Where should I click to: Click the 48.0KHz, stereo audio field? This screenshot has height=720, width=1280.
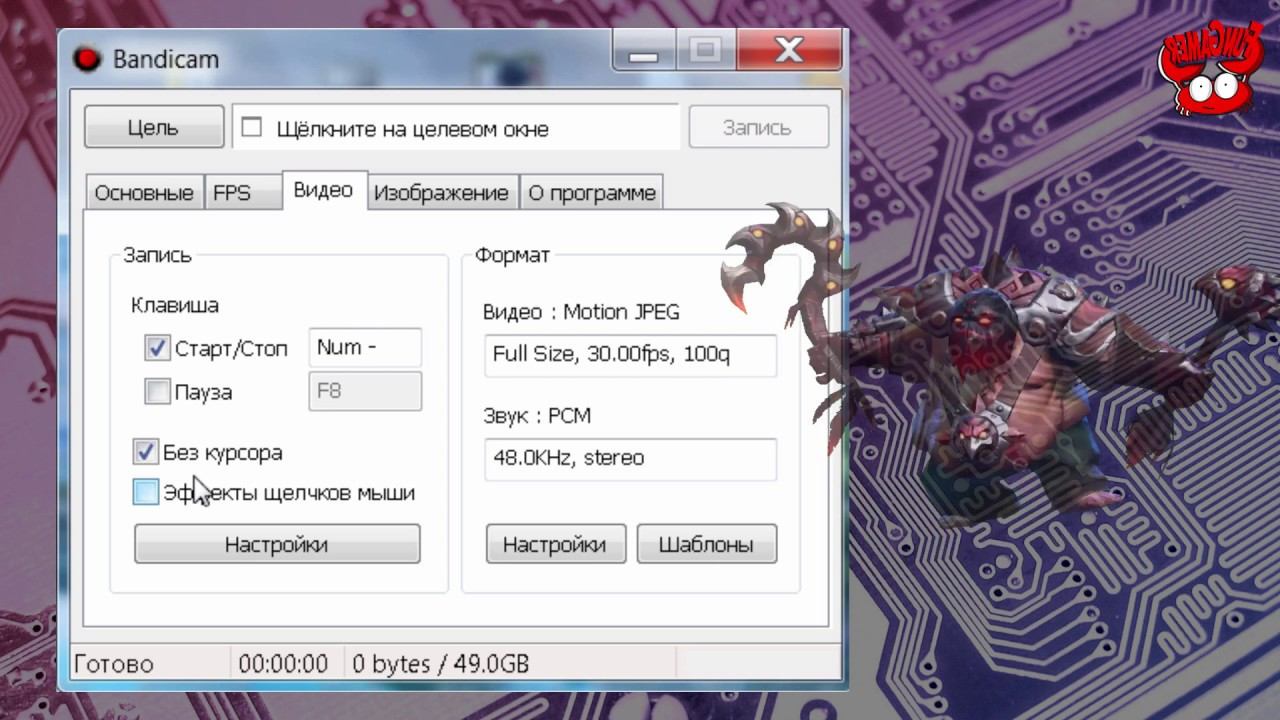pyautogui.click(x=630, y=458)
